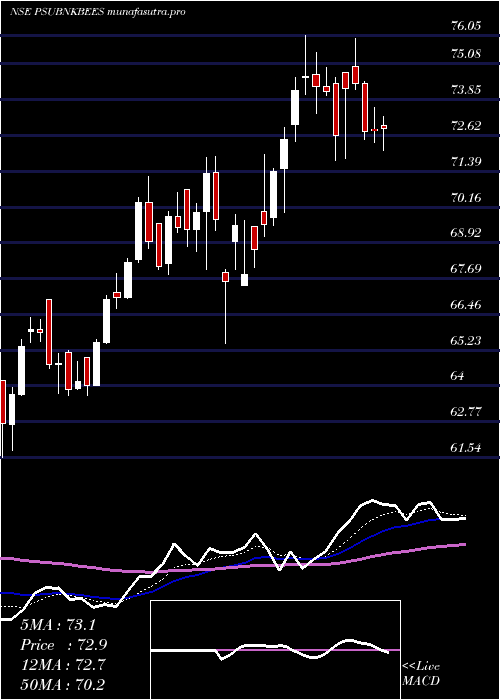The width and height of the screenshot is (500, 700).
Task: Click the 5MA : 73.1 value
Action: coord(58,625)
